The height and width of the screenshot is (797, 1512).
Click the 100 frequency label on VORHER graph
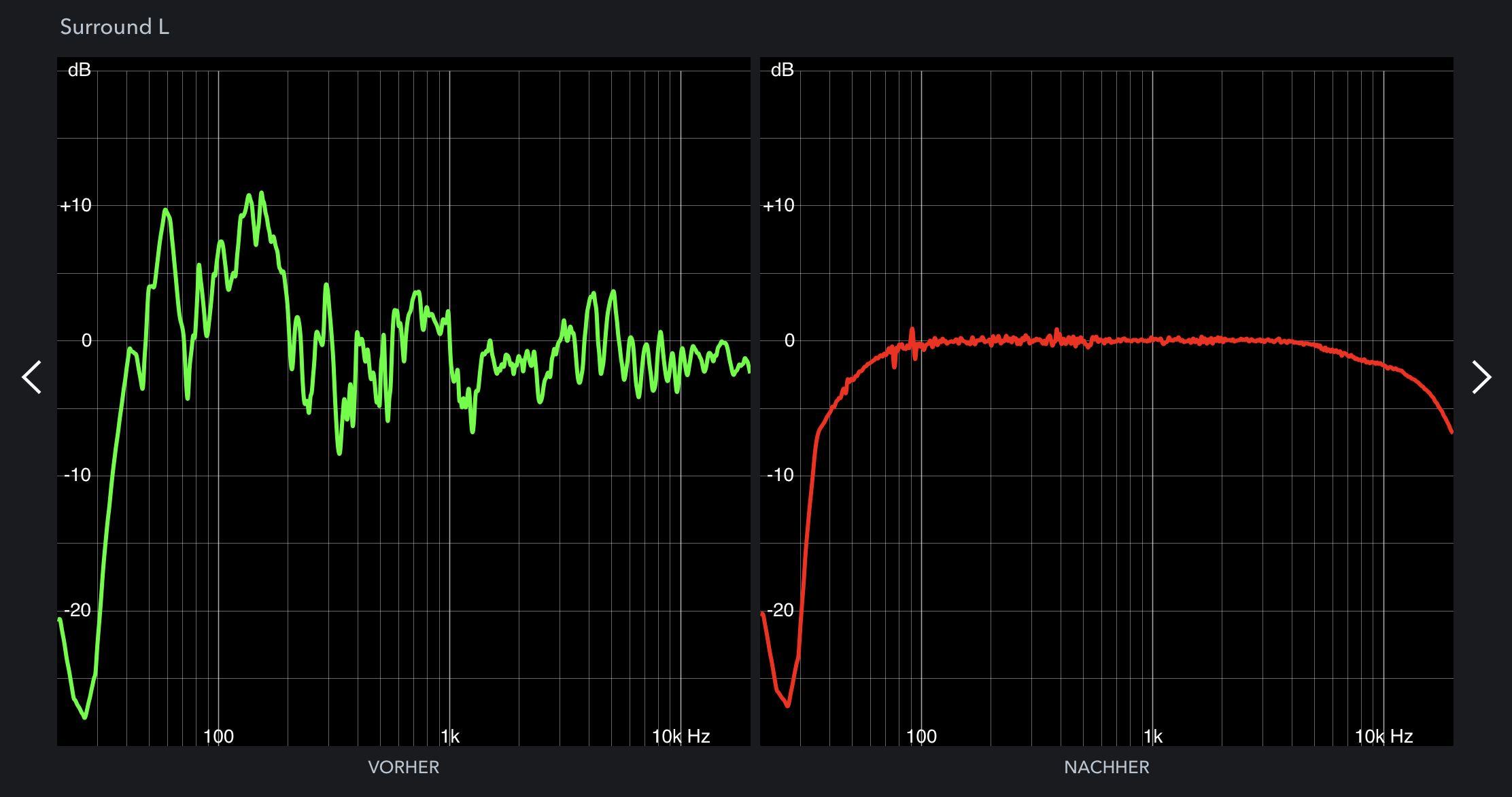[x=218, y=737]
